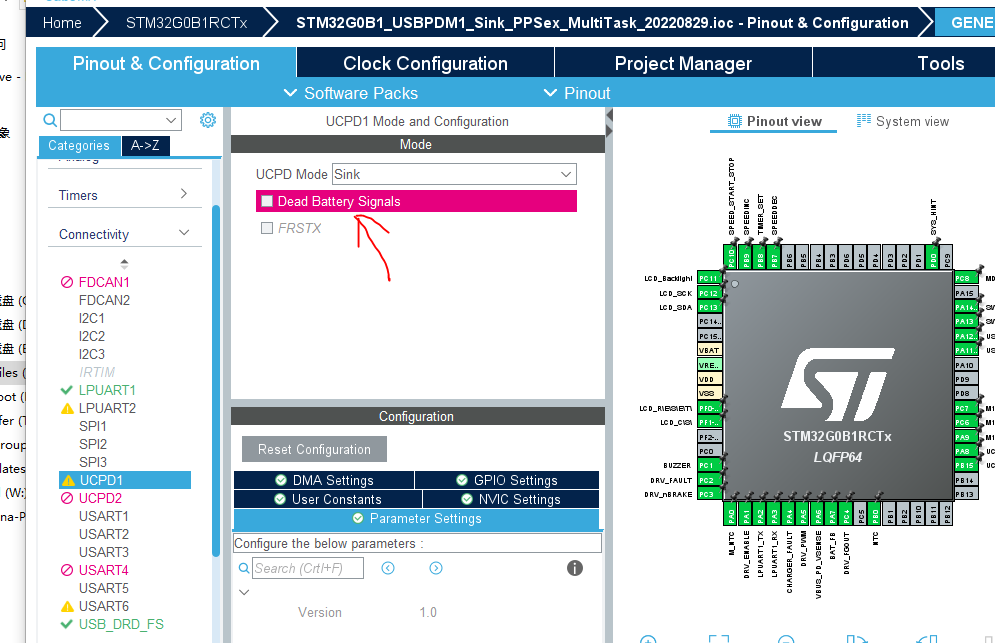995x643 pixels.
Task: Expand the Pinout dropdown menu
Action: tap(577, 93)
